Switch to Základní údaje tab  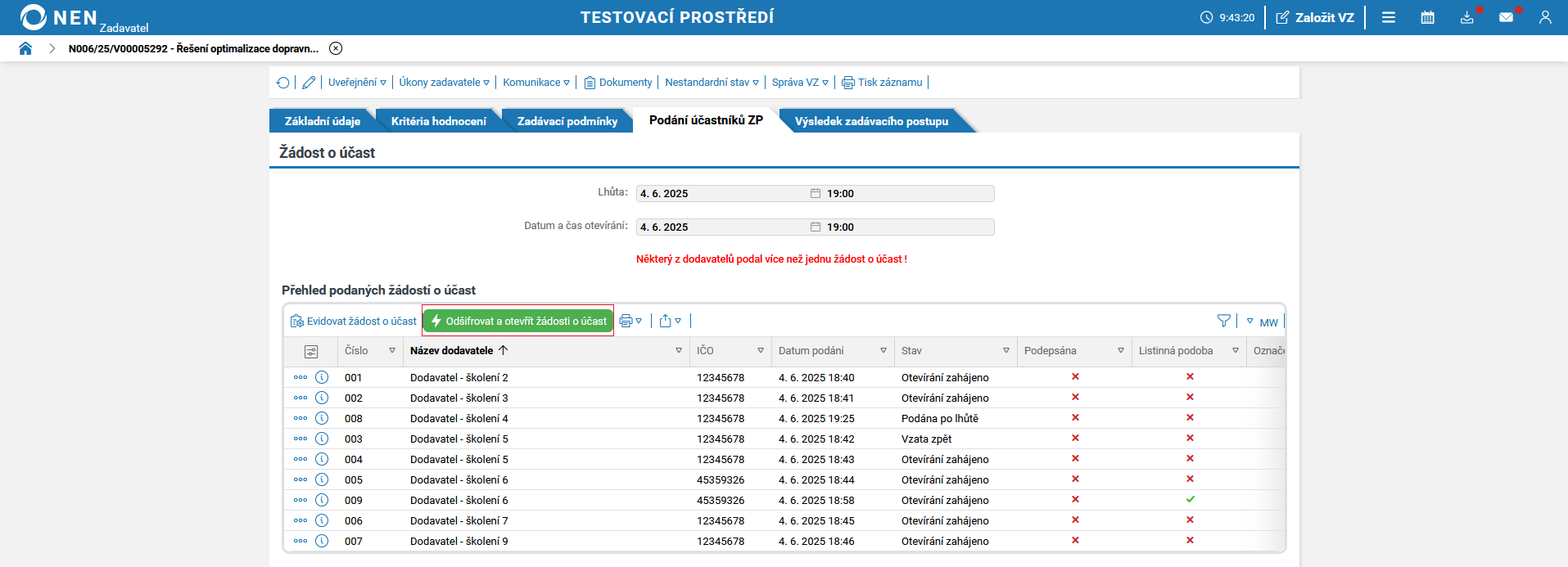323,121
